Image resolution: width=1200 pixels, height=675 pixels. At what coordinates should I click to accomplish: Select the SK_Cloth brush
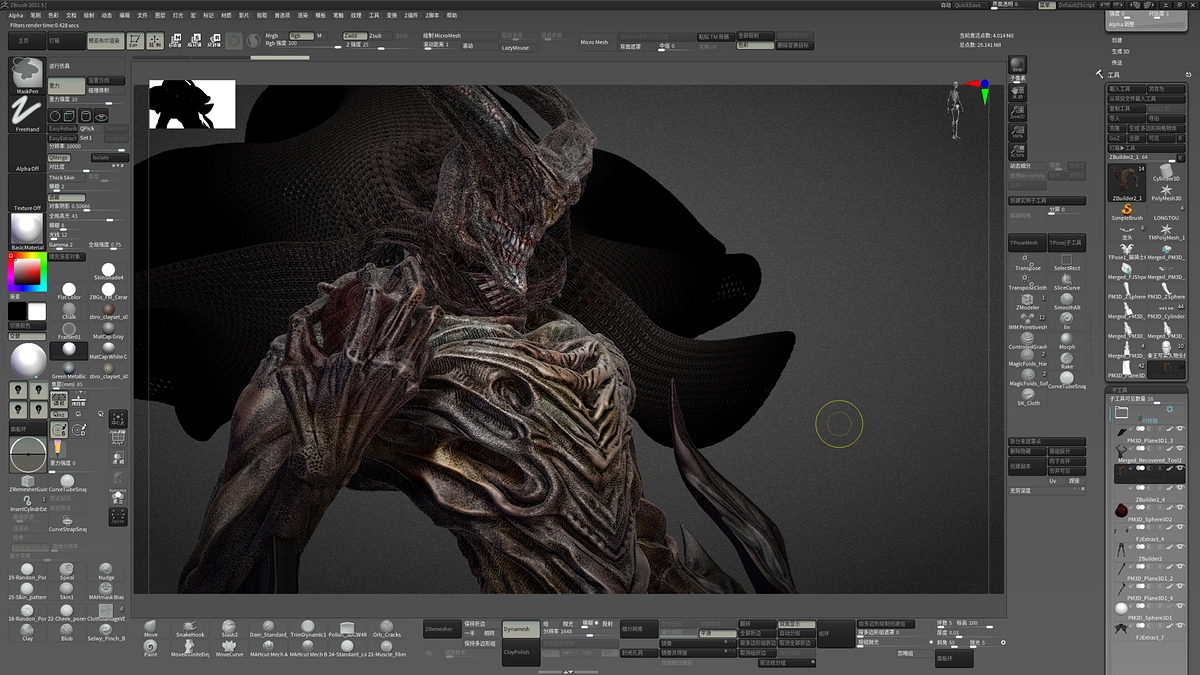click(1027, 398)
